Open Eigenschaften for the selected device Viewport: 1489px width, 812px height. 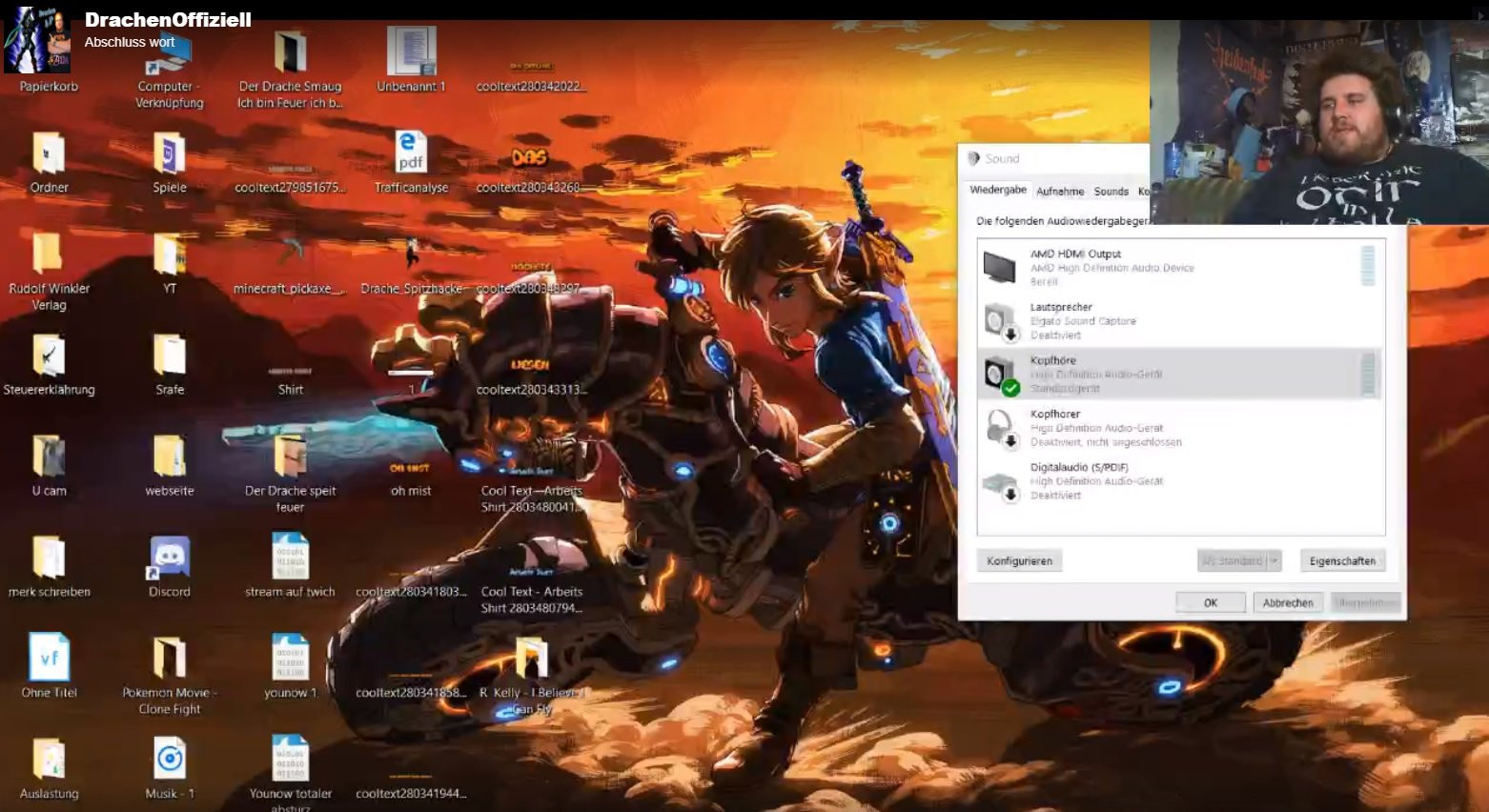pos(1342,561)
